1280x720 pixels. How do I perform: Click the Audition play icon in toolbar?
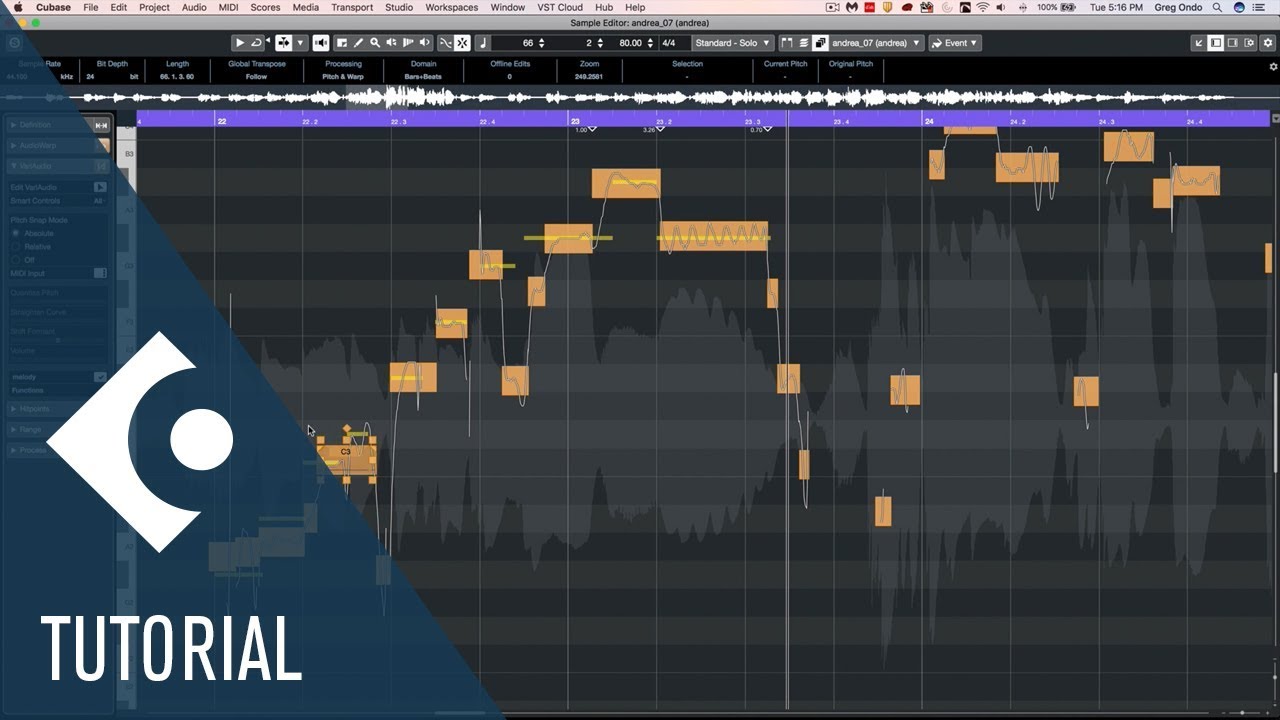[240, 43]
